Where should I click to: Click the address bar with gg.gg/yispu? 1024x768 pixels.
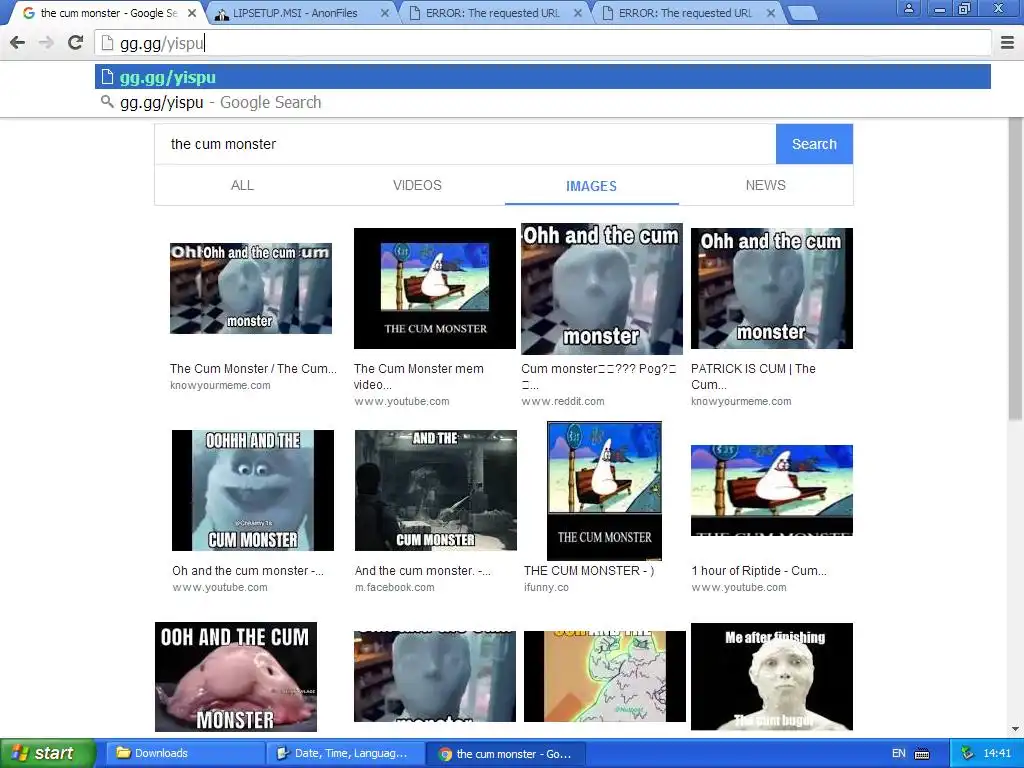pos(543,43)
